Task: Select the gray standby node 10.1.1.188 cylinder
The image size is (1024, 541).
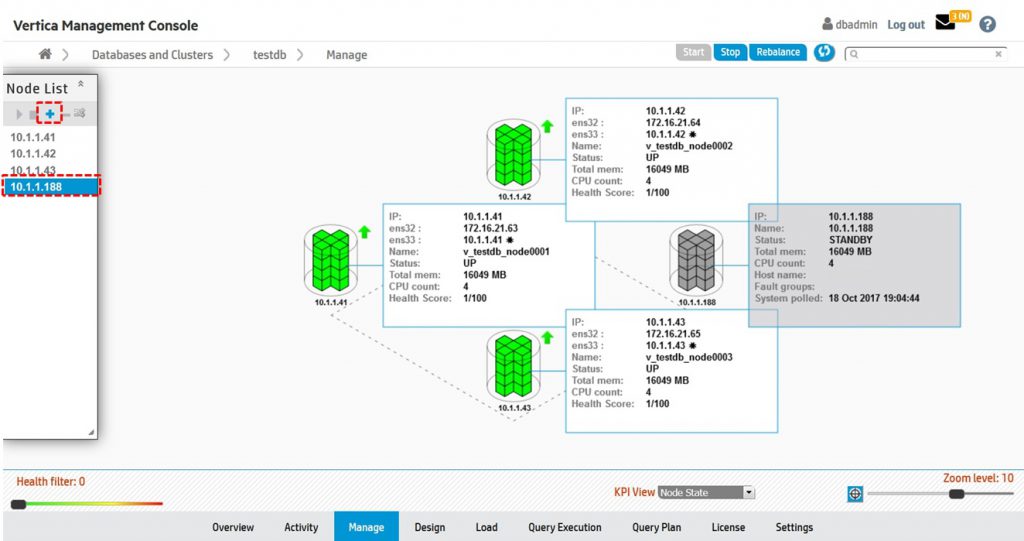Action: coord(696,262)
